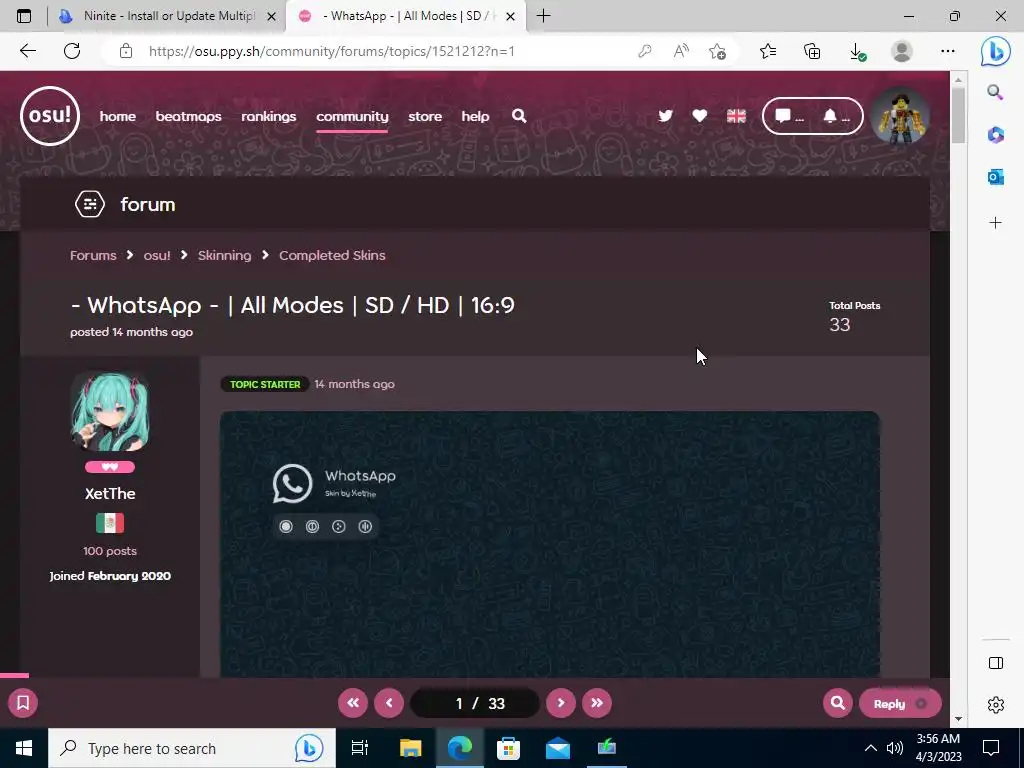
Task: Click the WhatsApp skin banner image
Action: pos(550,544)
